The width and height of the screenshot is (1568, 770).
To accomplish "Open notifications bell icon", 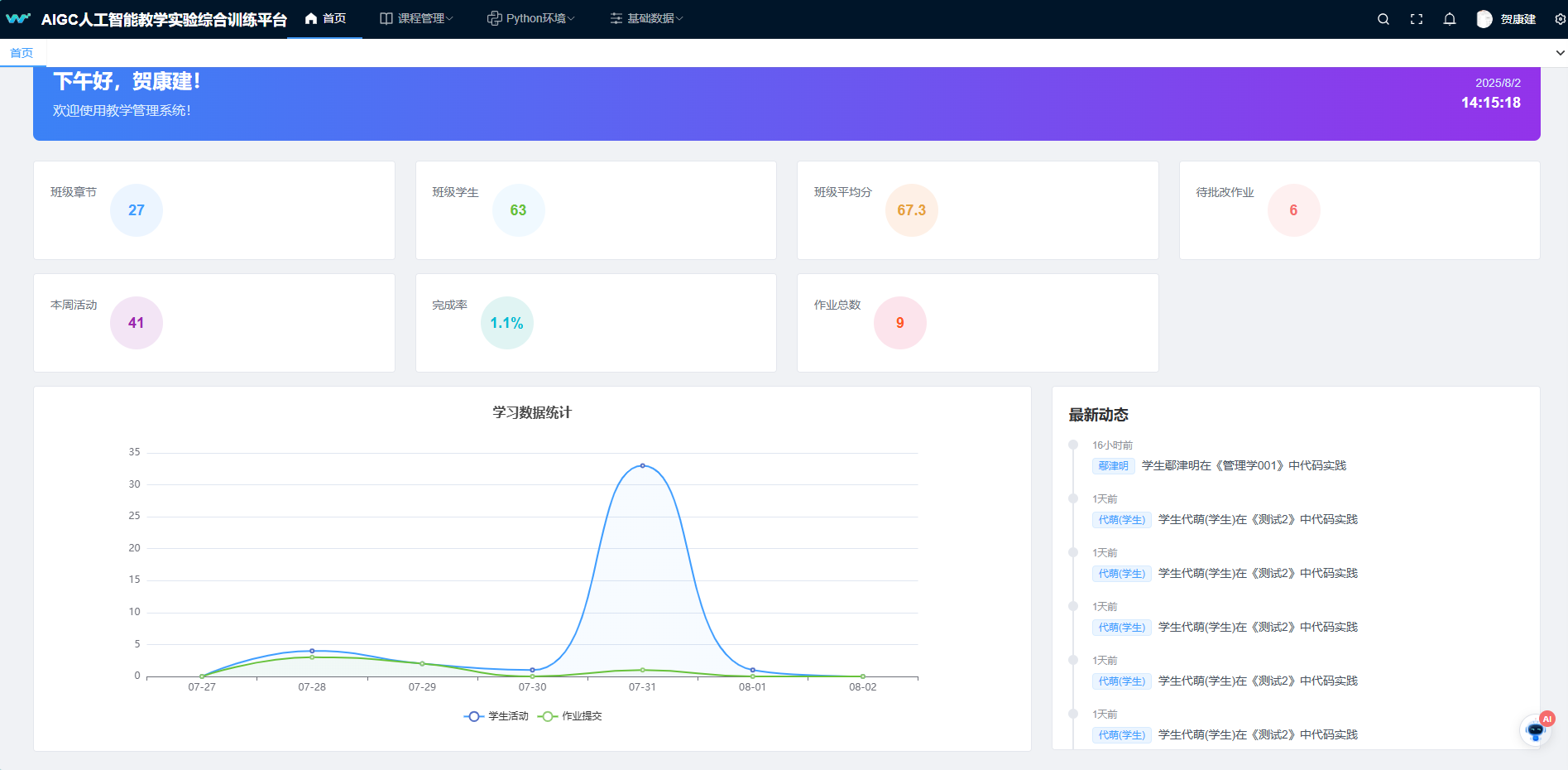I will (x=1450, y=19).
